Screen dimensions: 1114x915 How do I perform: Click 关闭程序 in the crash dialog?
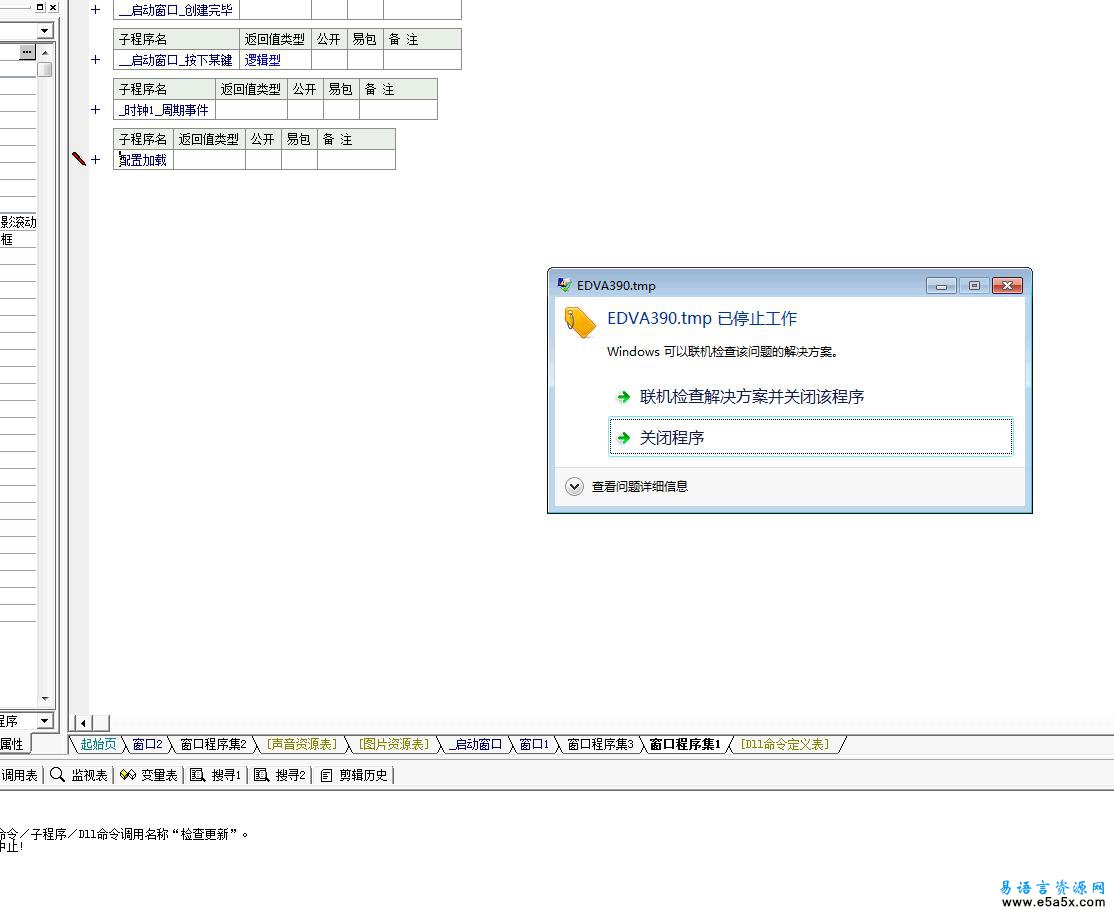coord(811,437)
